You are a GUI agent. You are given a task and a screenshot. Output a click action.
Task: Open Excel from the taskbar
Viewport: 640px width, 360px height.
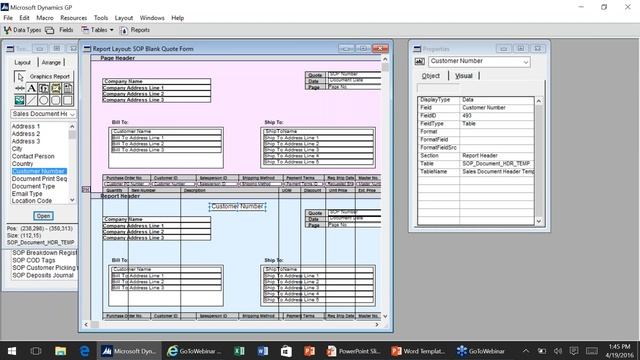(x=239, y=351)
